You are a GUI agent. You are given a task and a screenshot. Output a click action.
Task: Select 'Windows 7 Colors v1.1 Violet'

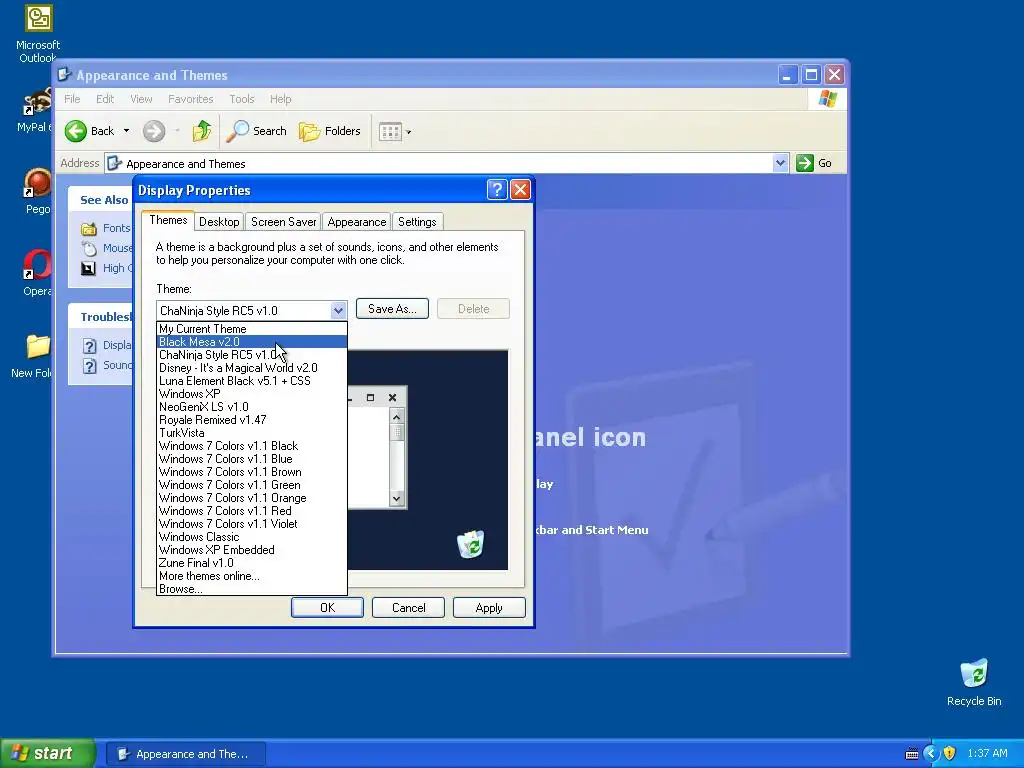coord(251,524)
